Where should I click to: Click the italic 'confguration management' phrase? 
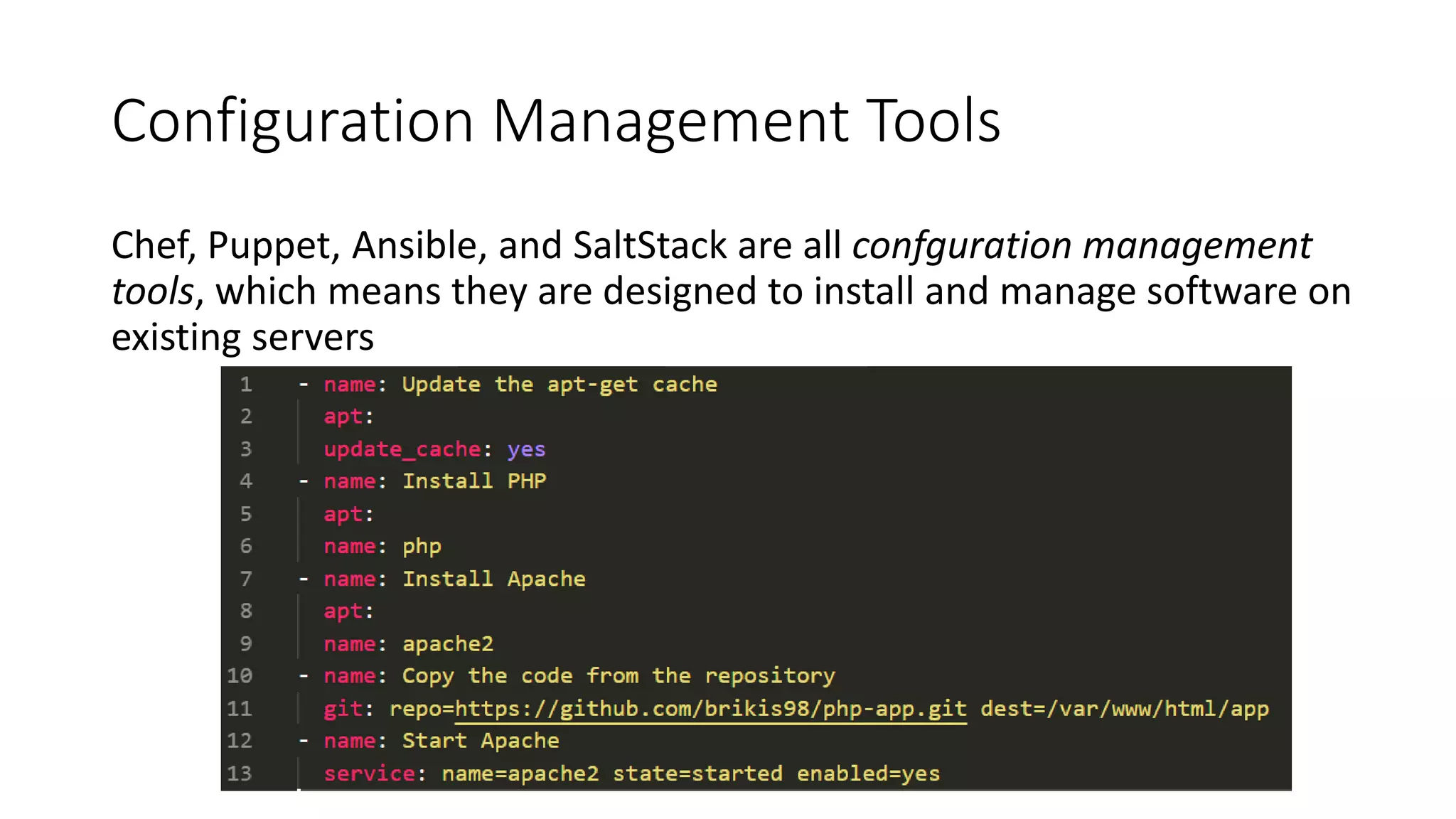pos(1081,247)
